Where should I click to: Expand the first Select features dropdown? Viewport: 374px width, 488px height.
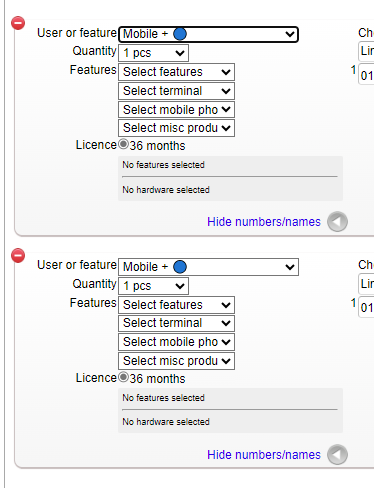pos(176,72)
